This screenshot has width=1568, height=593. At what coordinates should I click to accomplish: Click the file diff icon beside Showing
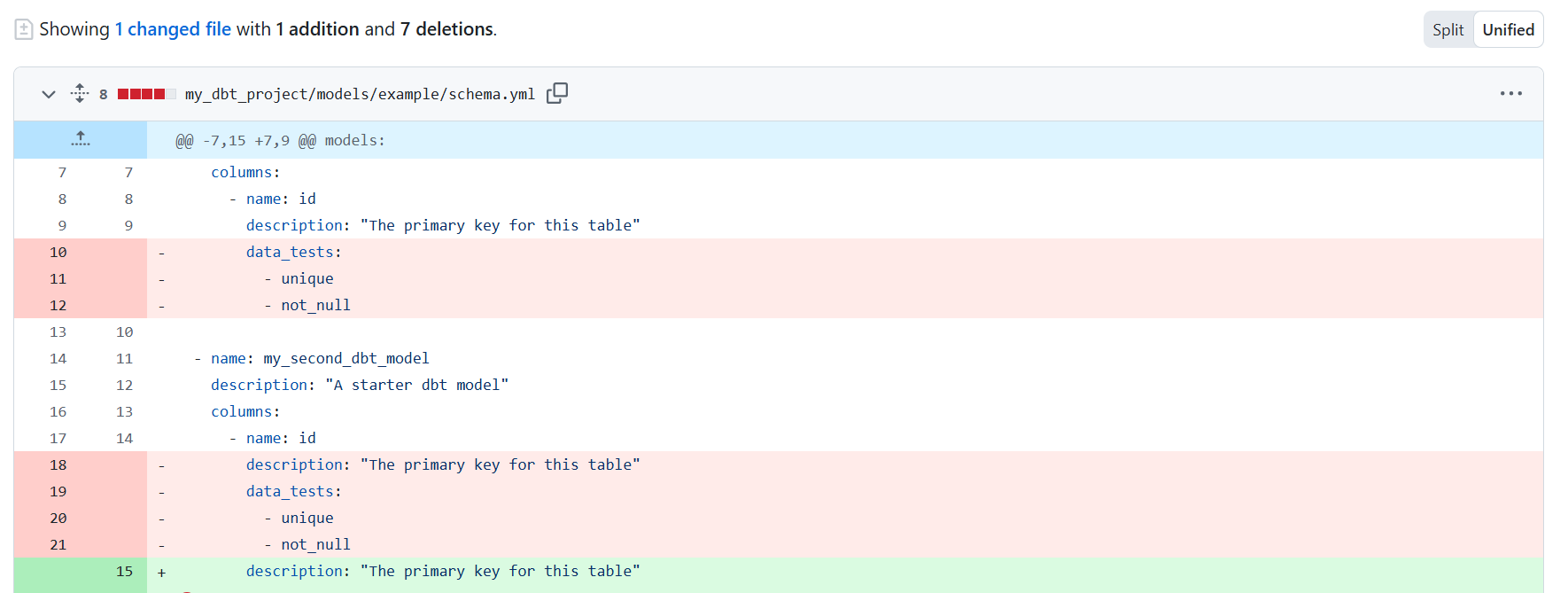(x=24, y=29)
